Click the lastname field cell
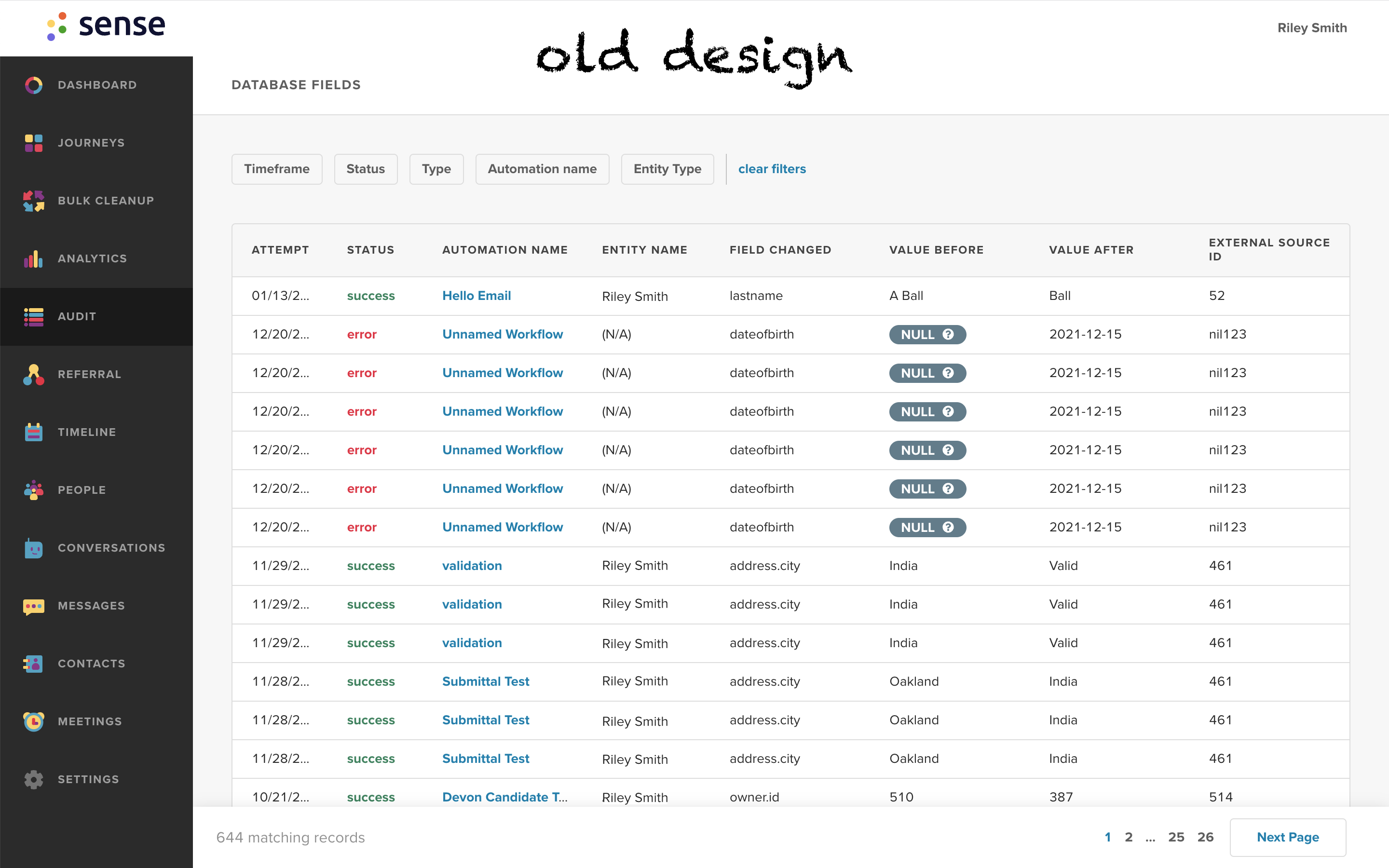Viewport: 1389px width, 868px height. click(x=756, y=296)
